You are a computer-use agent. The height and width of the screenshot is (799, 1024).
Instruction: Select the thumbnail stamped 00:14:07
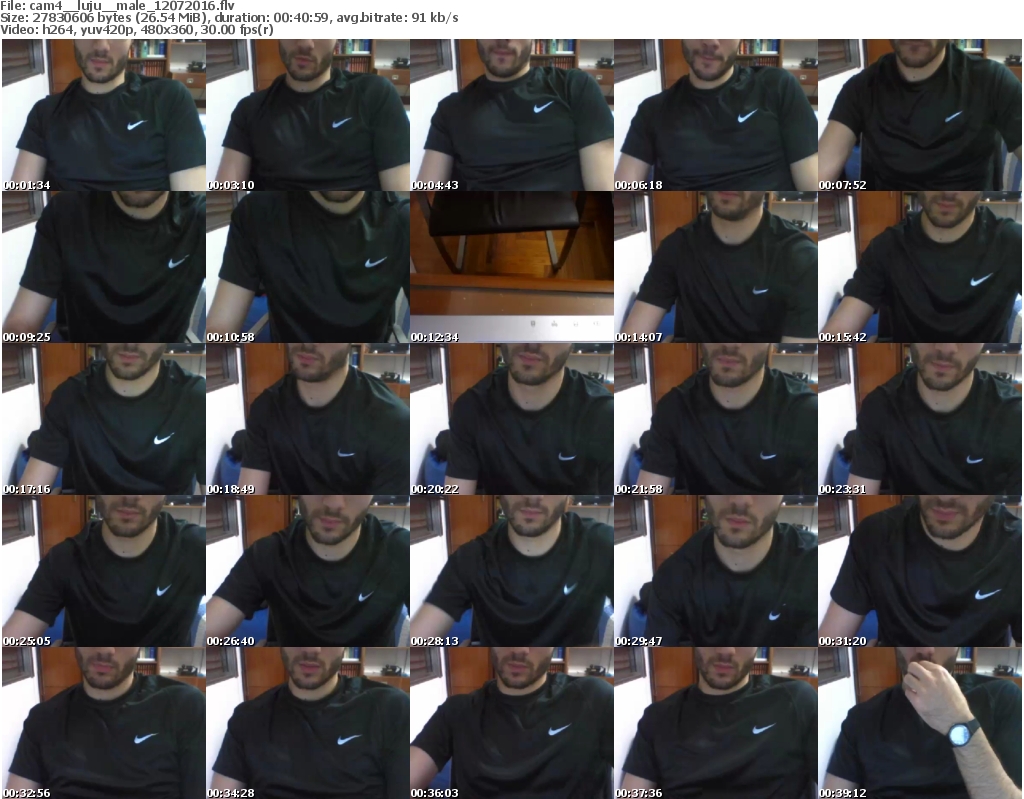pyautogui.click(x=716, y=267)
